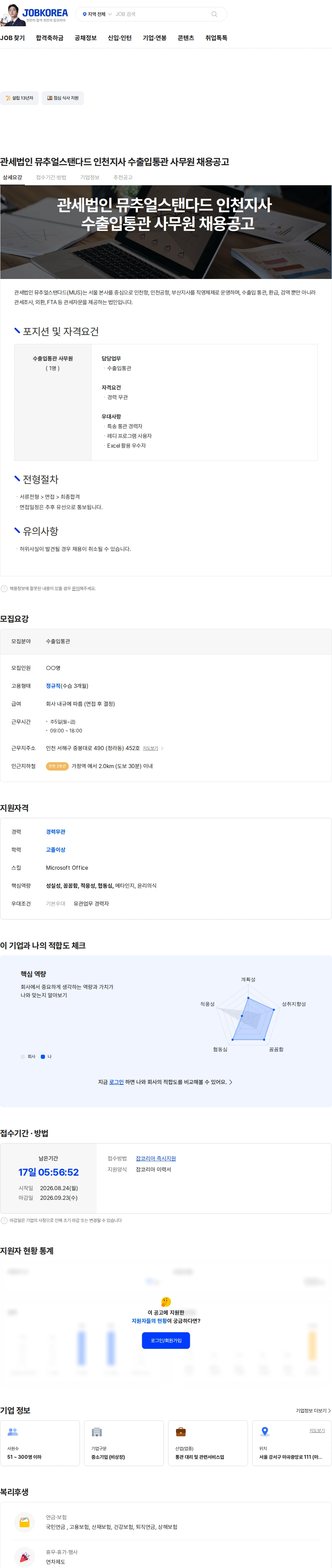Click the 기업구분 building icon
Screen dimensions: 332x1568
click(x=96, y=1432)
